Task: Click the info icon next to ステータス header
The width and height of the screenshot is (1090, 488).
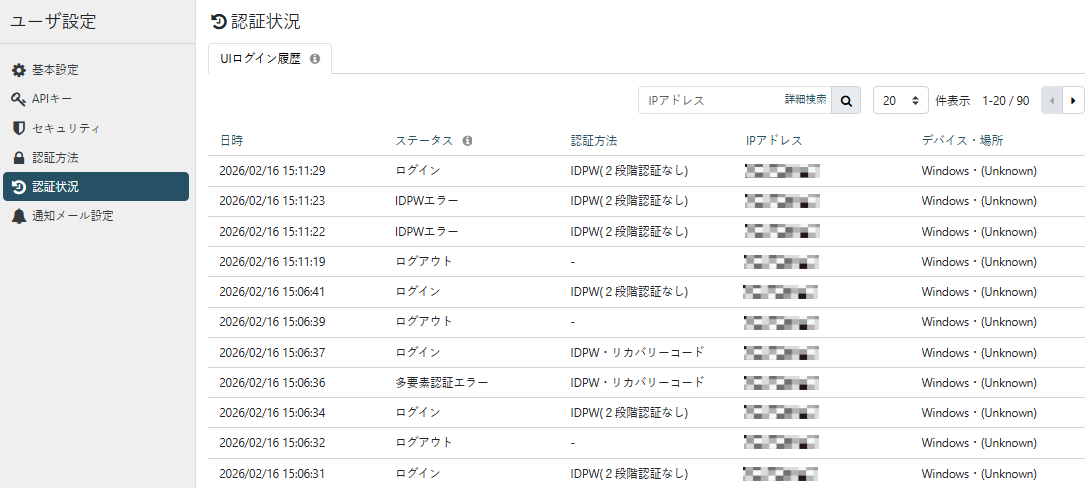Action: click(468, 141)
